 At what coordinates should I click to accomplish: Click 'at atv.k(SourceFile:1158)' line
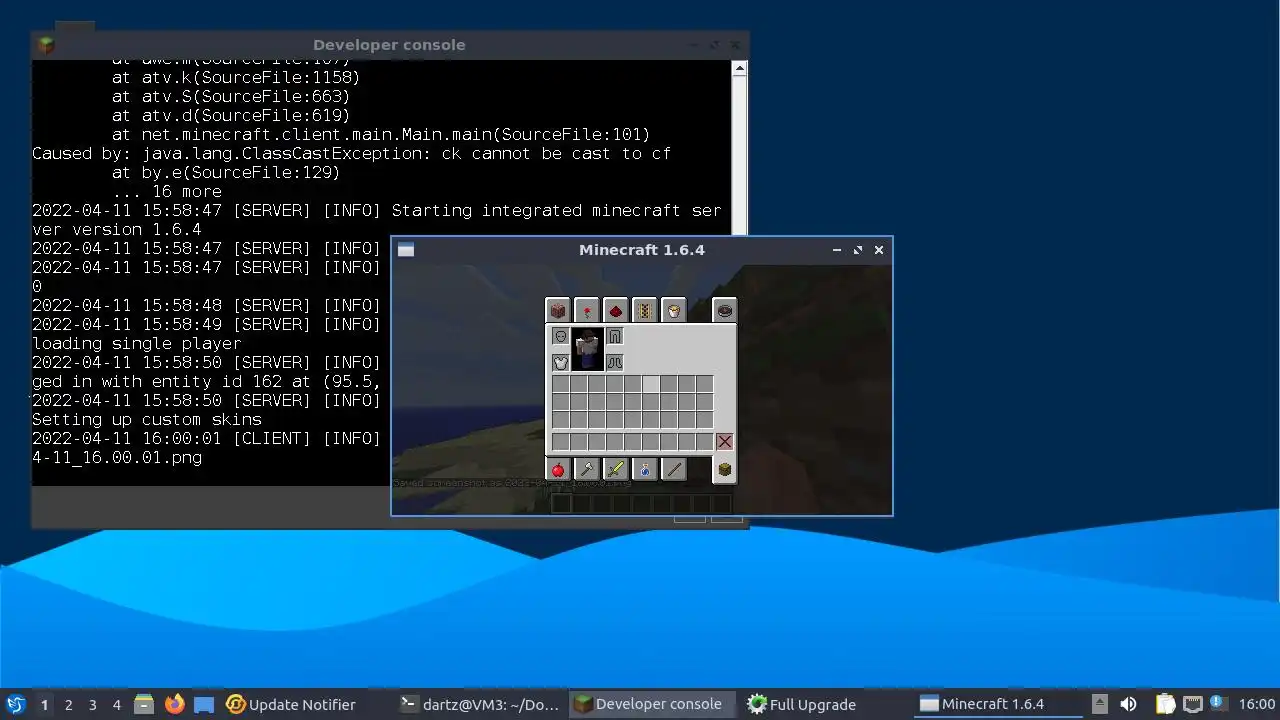coord(236,77)
